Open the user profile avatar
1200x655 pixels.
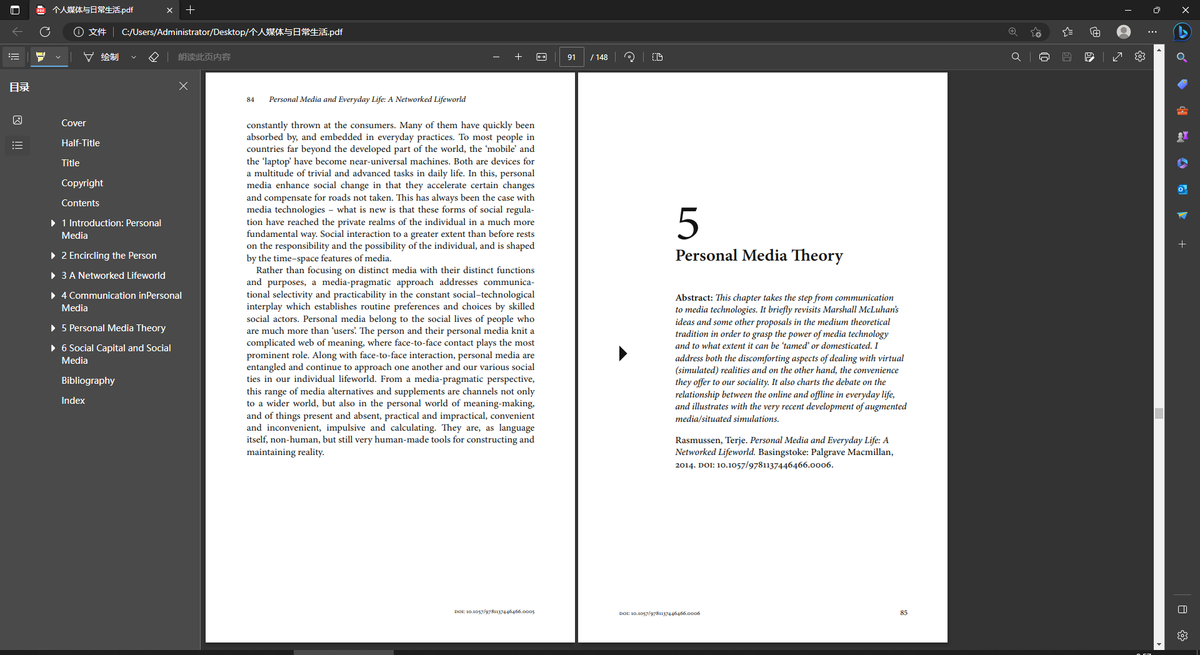coord(1124,32)
